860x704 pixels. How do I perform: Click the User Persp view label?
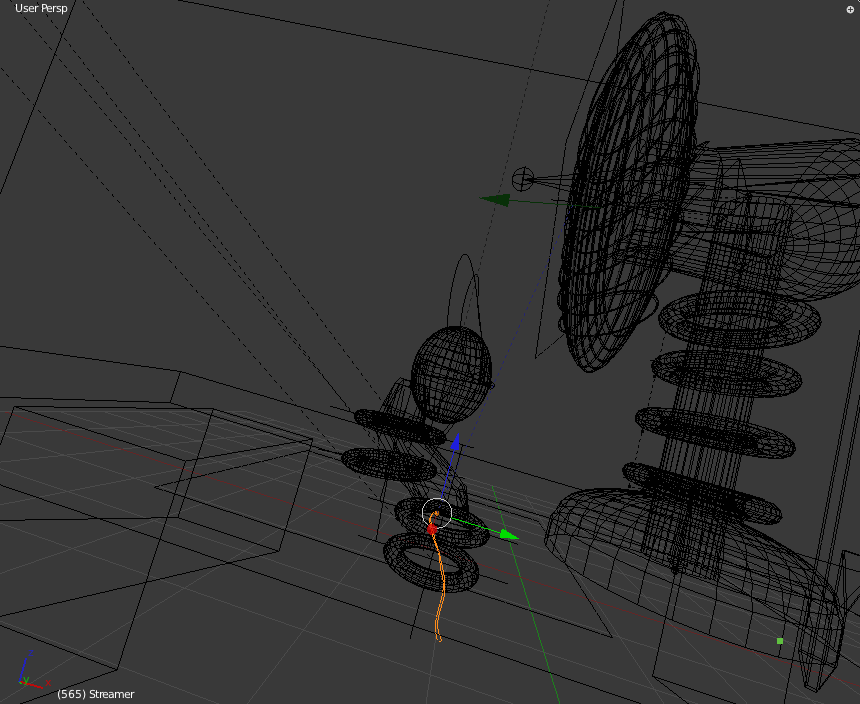point(41,8)
